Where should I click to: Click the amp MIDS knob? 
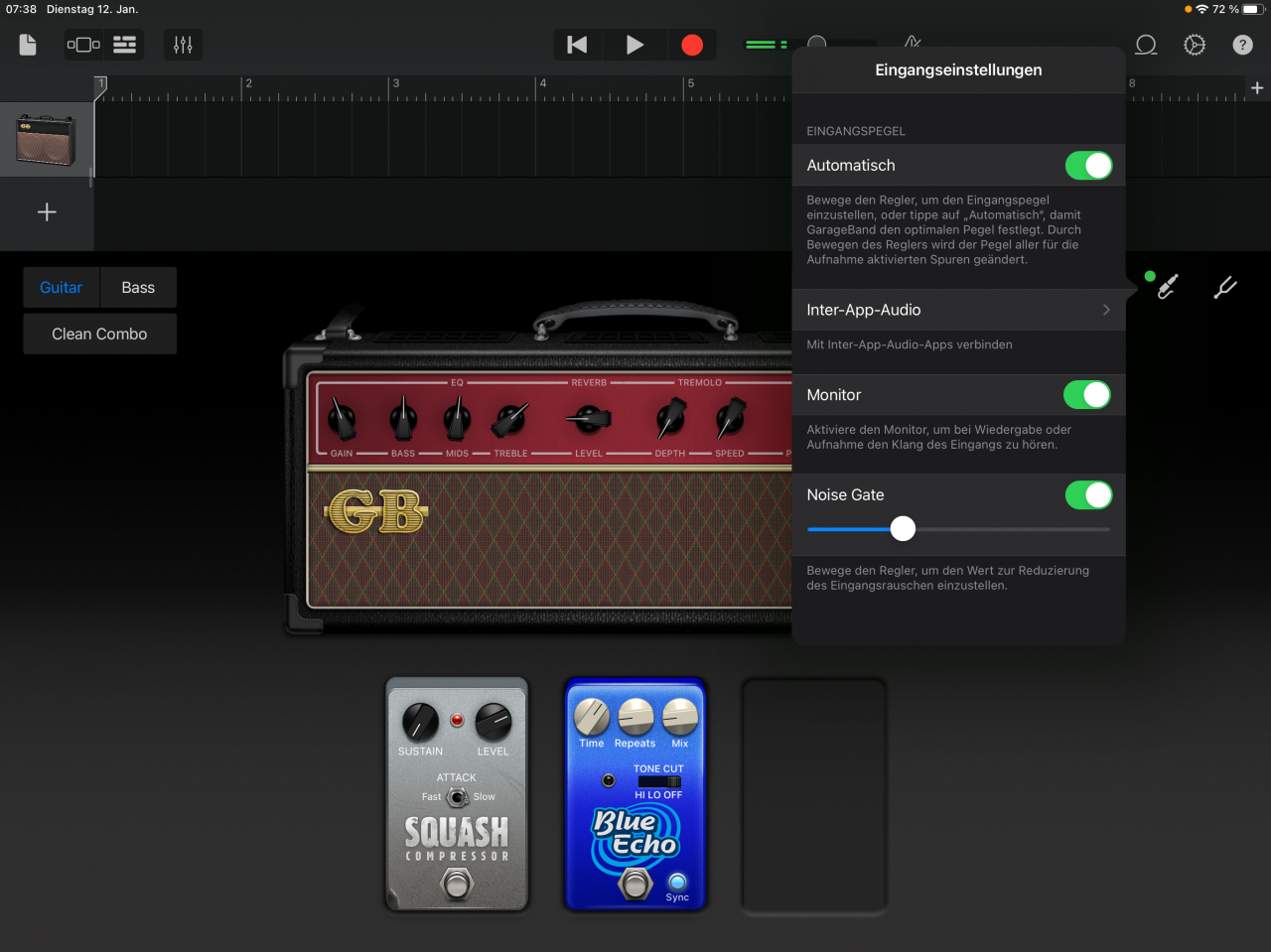click(457, 418)
